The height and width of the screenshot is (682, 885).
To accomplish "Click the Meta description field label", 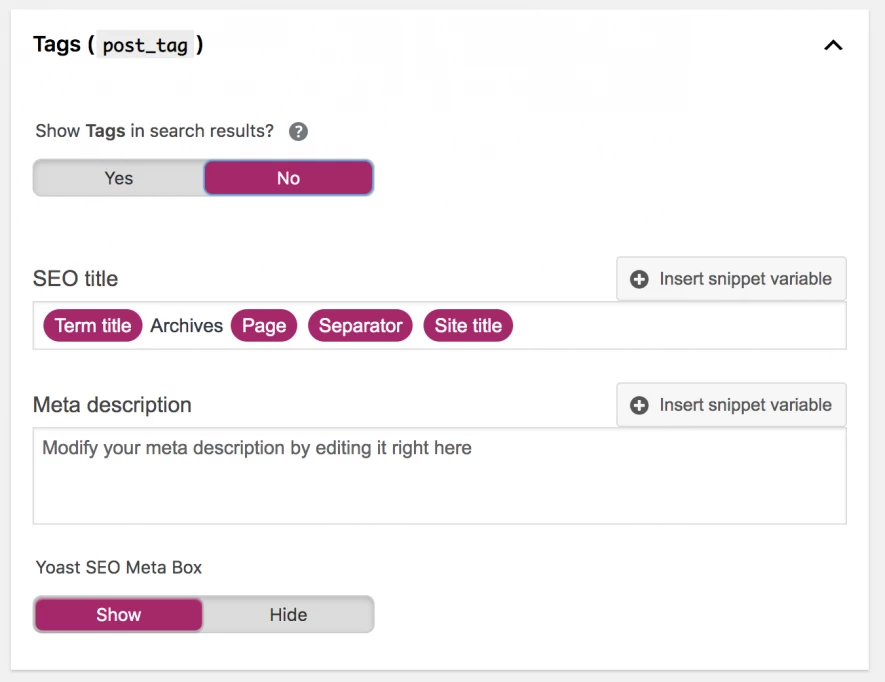I will pyautogui.click(x=112, y=405).
